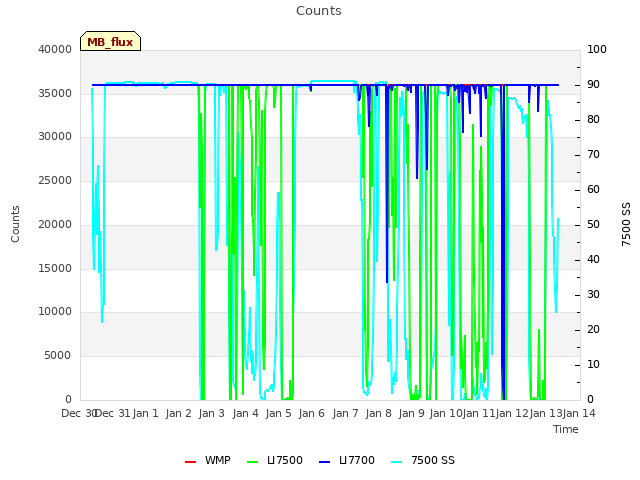
Task: Click the Jan 5 date tick label
Action: tap(279, 413)
